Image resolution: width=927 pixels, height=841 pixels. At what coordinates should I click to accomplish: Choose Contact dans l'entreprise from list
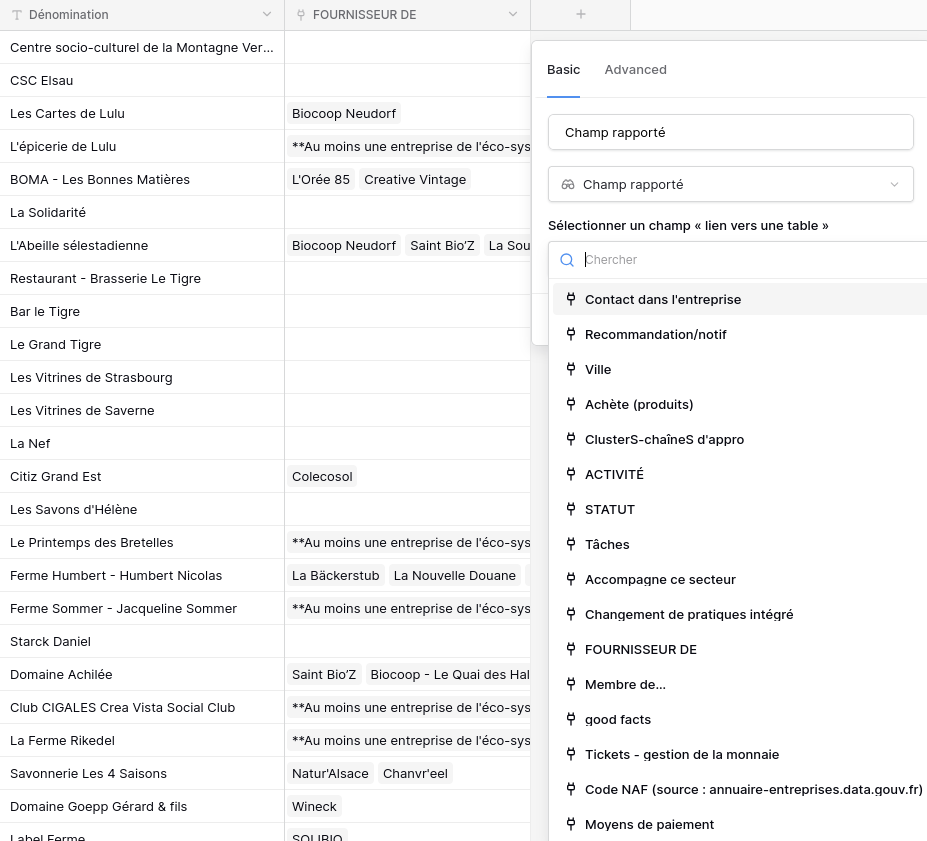pyautogui.click(x=662, y=299)
